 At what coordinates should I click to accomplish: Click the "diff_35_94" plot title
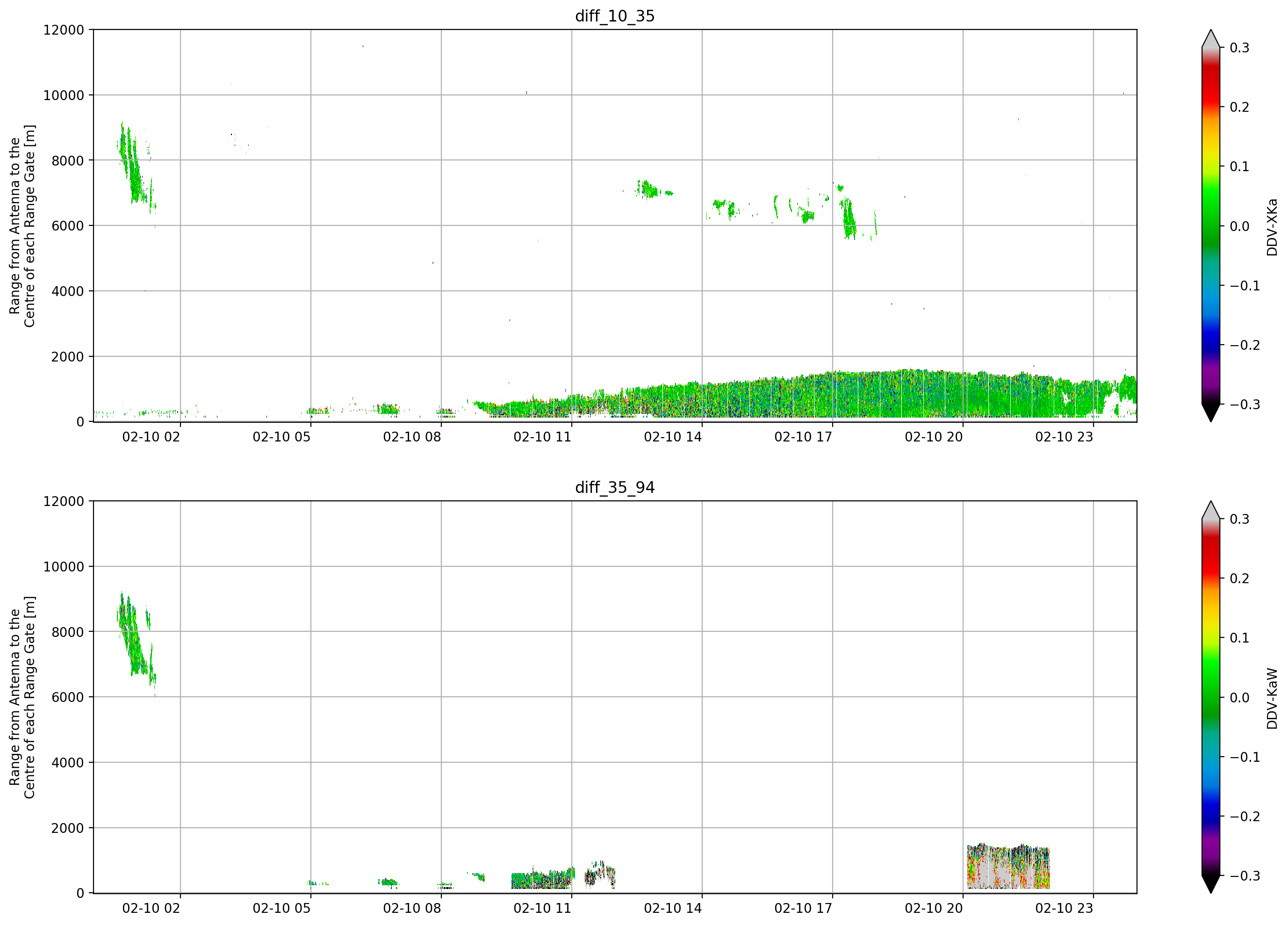[x=614, y=487]
